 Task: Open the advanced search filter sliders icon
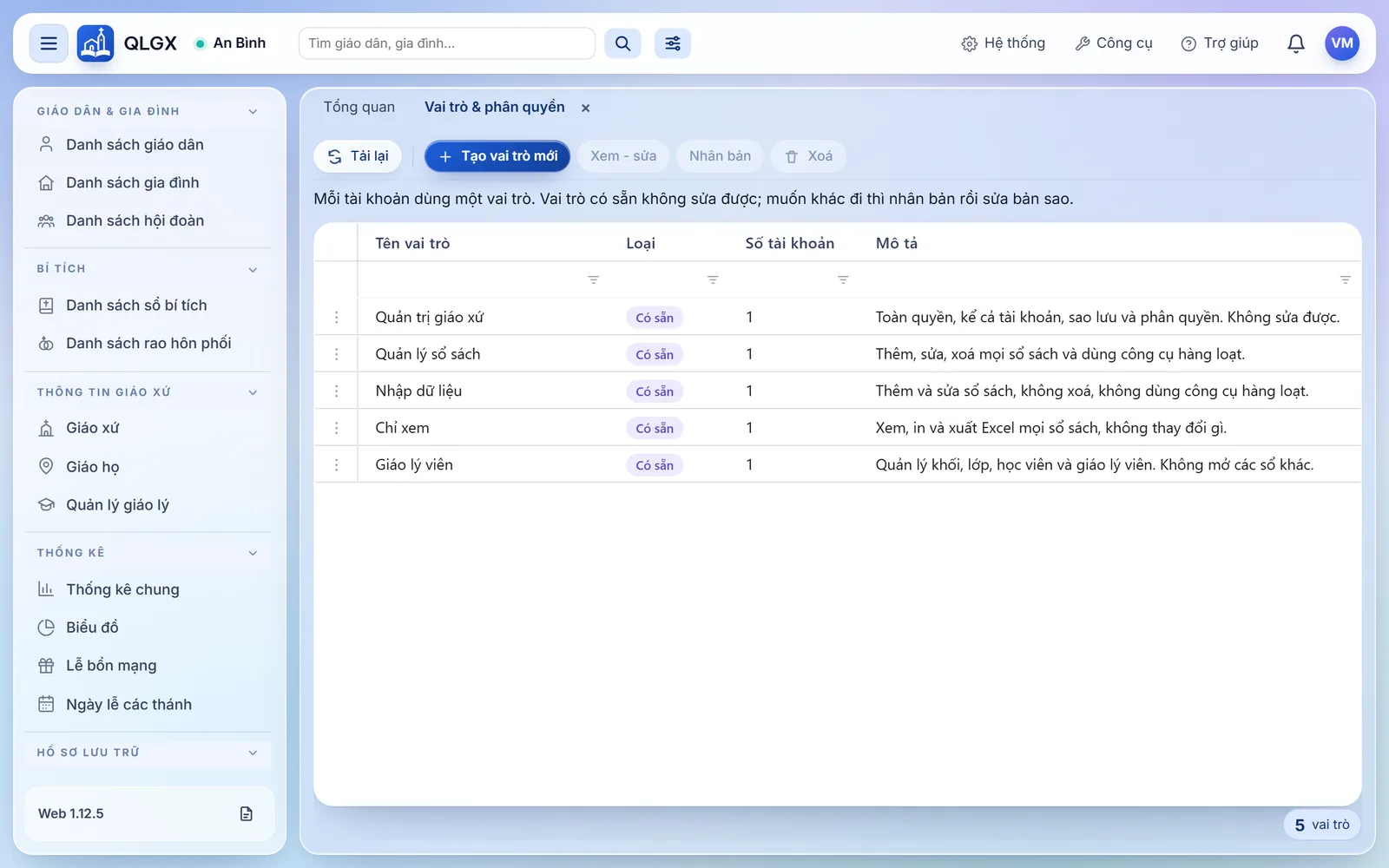673,43
